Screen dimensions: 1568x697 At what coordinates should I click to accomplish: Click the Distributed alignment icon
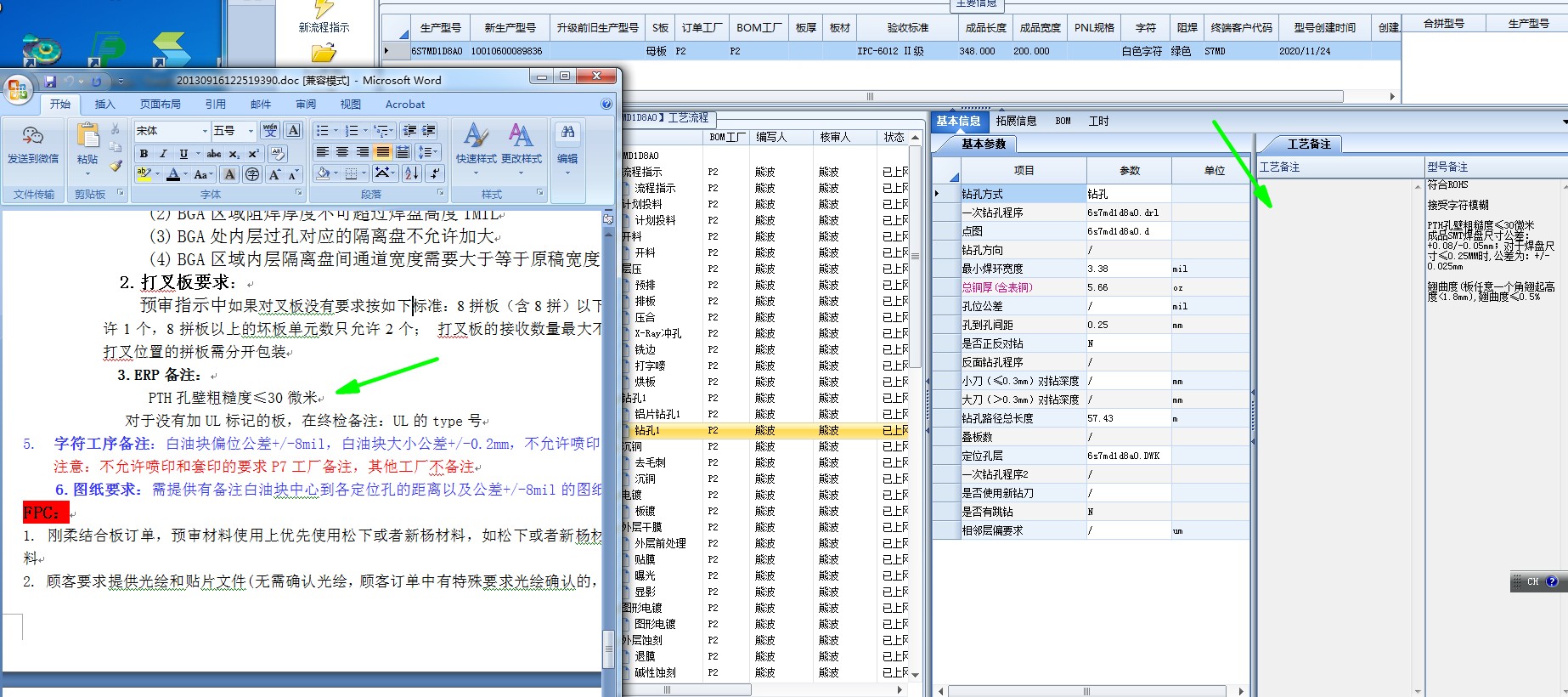[x=403, y=152]
